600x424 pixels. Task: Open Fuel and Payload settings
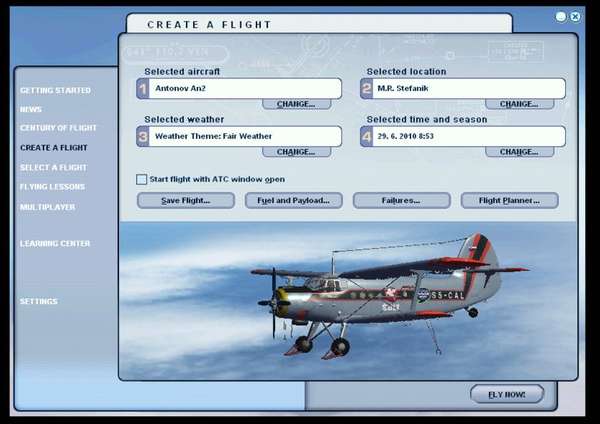(x=293, y=201)
